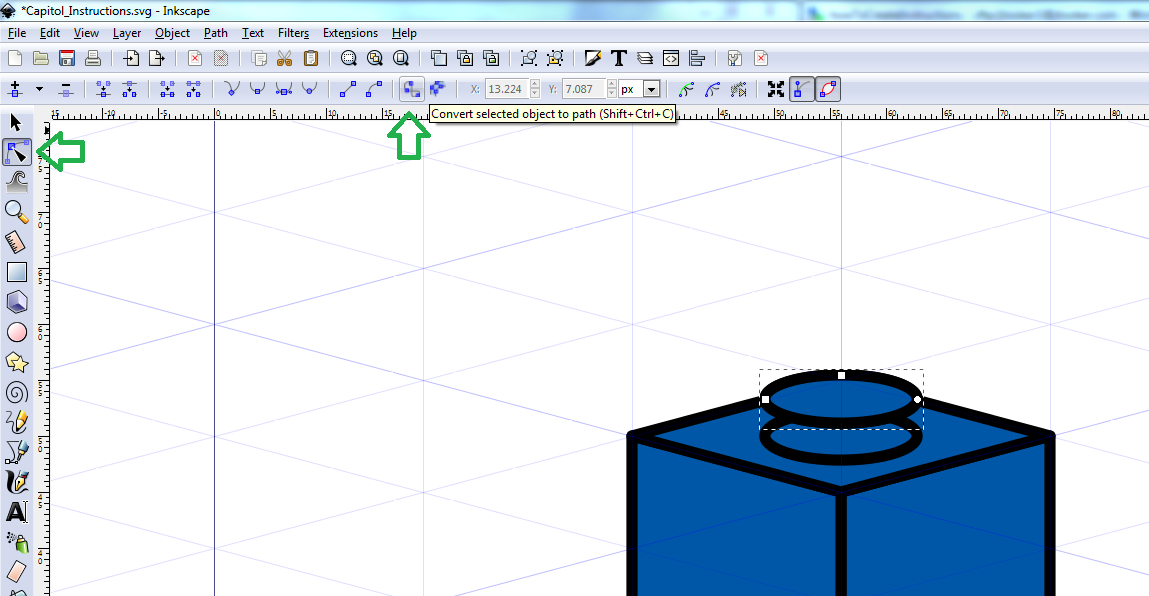Viewport: 1149px width, 596px height.
Task: Toggle show transformation handles for nodes
Action: [x=776, y=89]
